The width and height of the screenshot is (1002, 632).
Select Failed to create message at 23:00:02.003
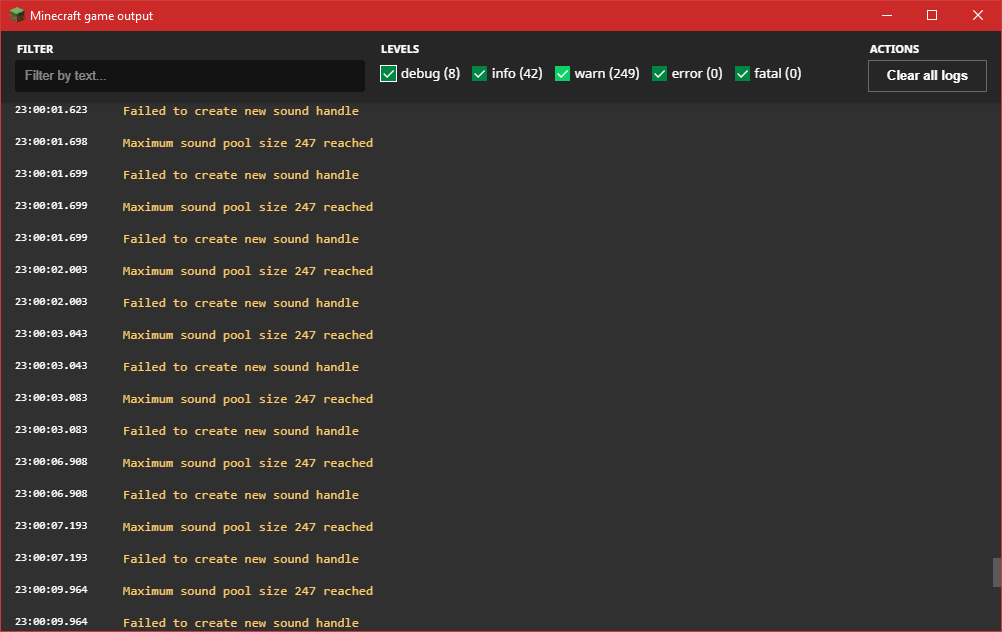(241, 303)
